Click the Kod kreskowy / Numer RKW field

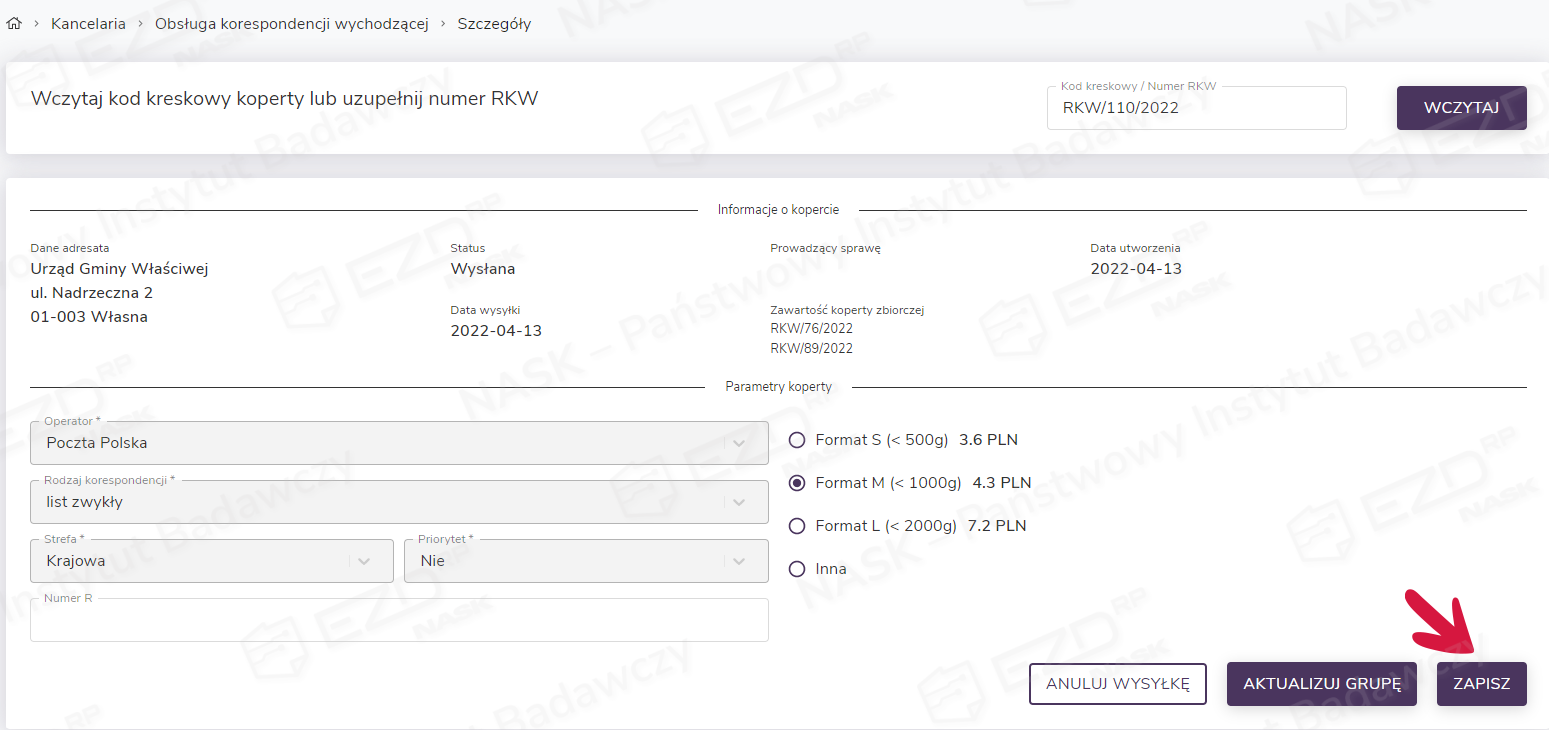click(x=1196, y=108)
